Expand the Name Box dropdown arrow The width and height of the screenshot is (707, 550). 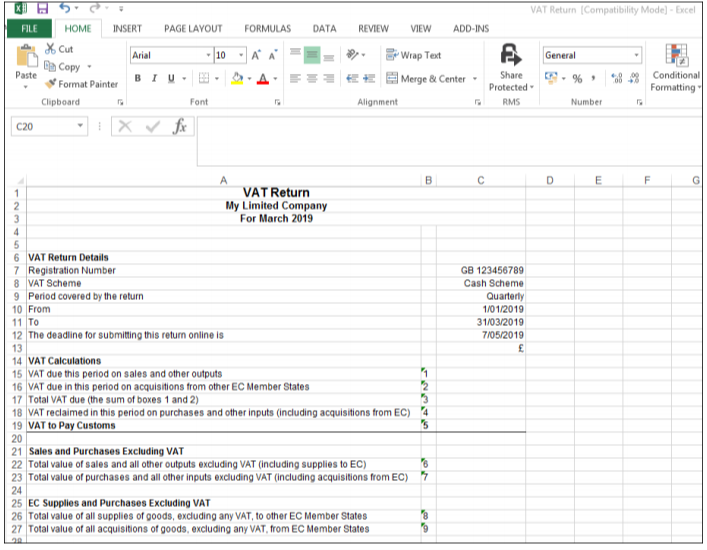coord(80,126)
